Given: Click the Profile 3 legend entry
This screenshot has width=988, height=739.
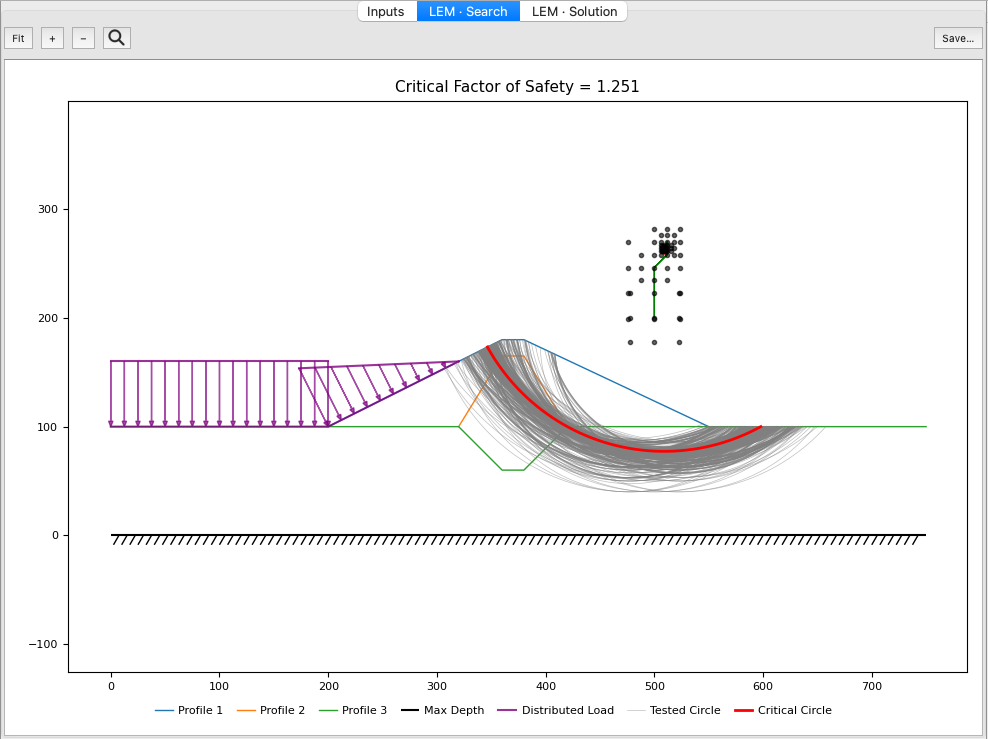Looking at the screenshot, I should (353, 710).
